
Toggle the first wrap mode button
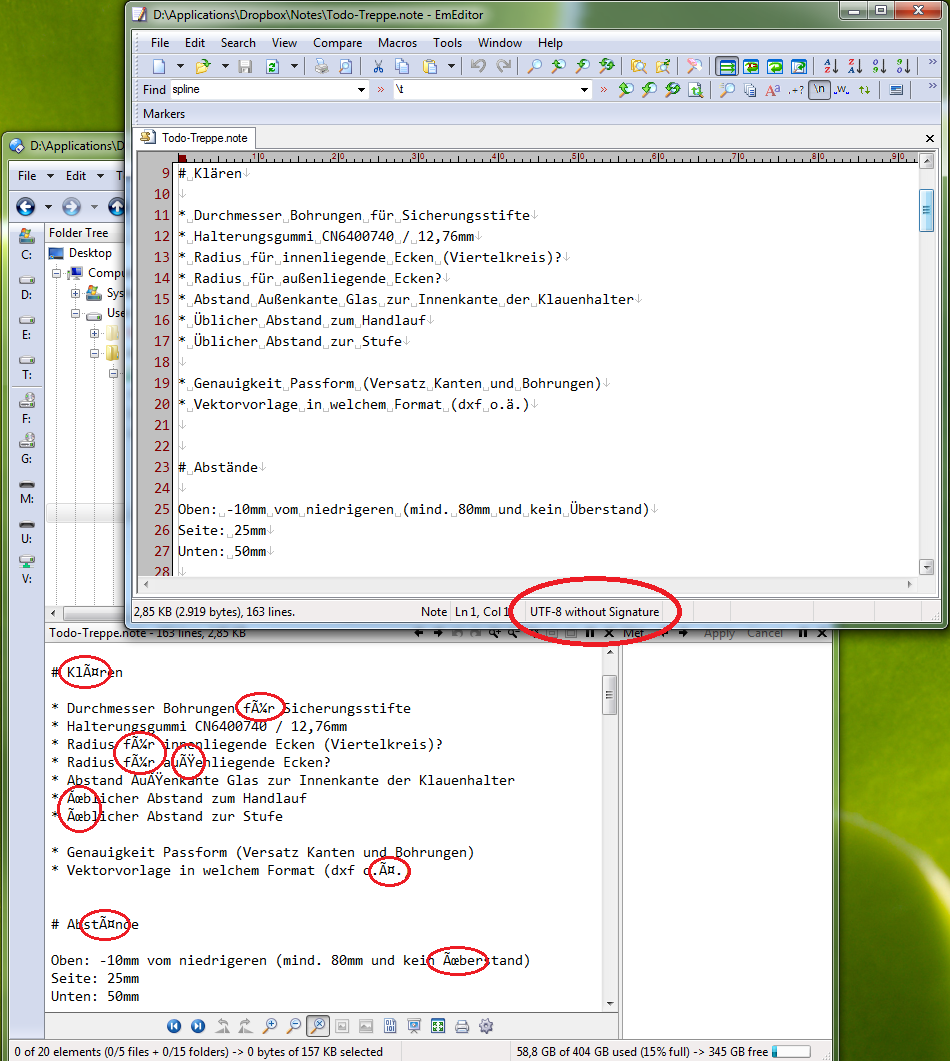pyautogui.click(x=726, y=67)
